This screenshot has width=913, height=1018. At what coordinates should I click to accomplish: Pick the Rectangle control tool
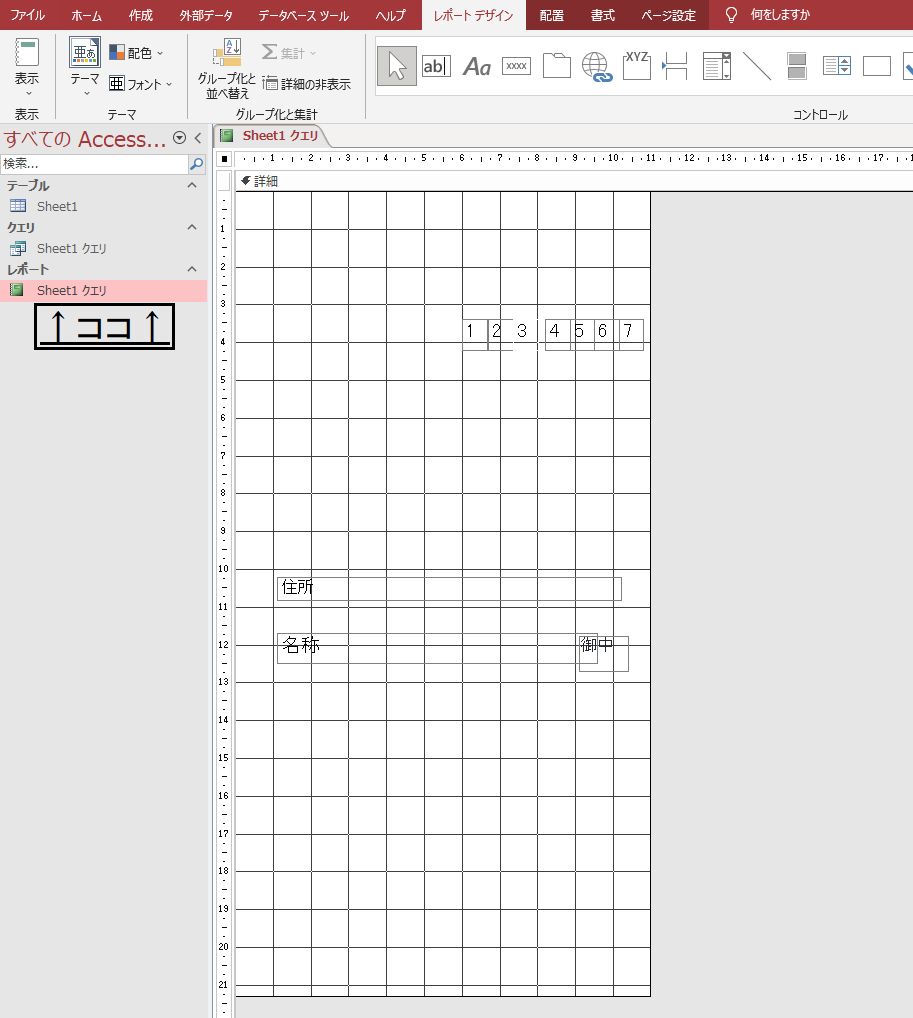coord(877,66)
